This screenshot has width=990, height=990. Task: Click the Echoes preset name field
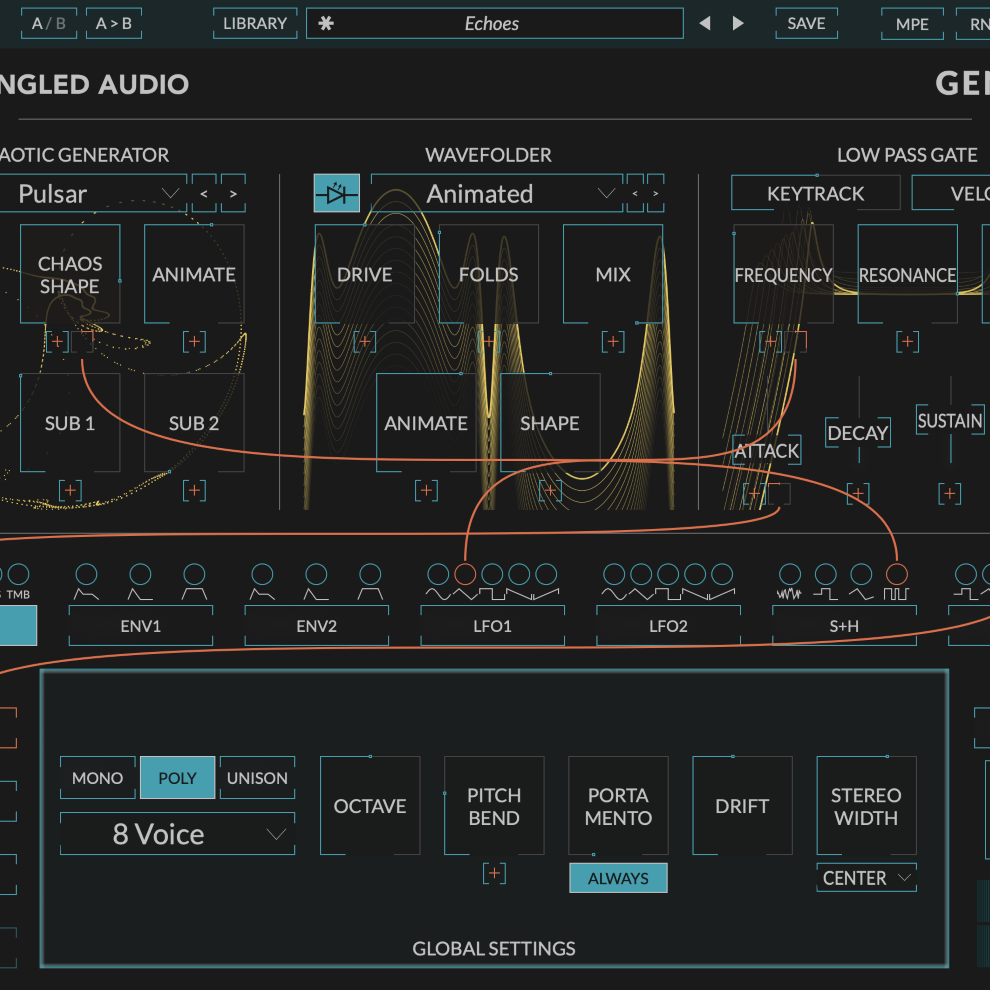click(x=494, y=23)
